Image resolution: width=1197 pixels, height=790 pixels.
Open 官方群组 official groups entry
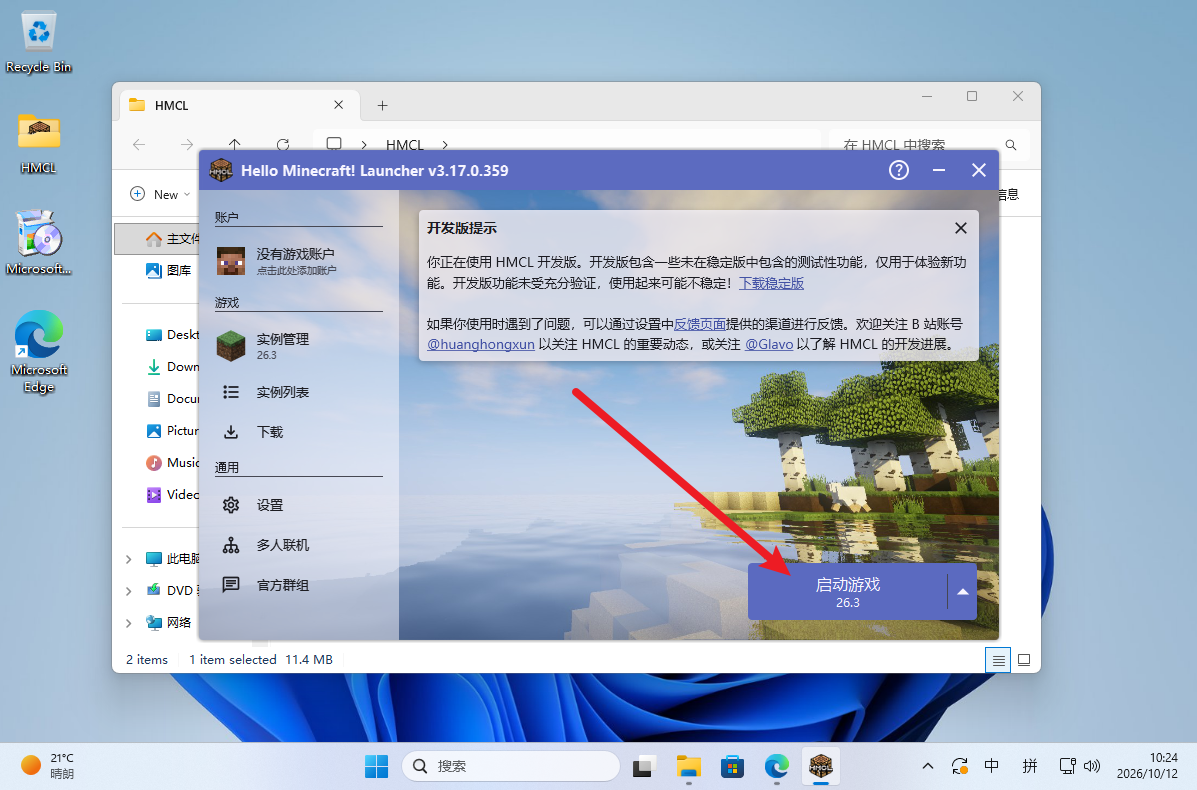(298, 585)
